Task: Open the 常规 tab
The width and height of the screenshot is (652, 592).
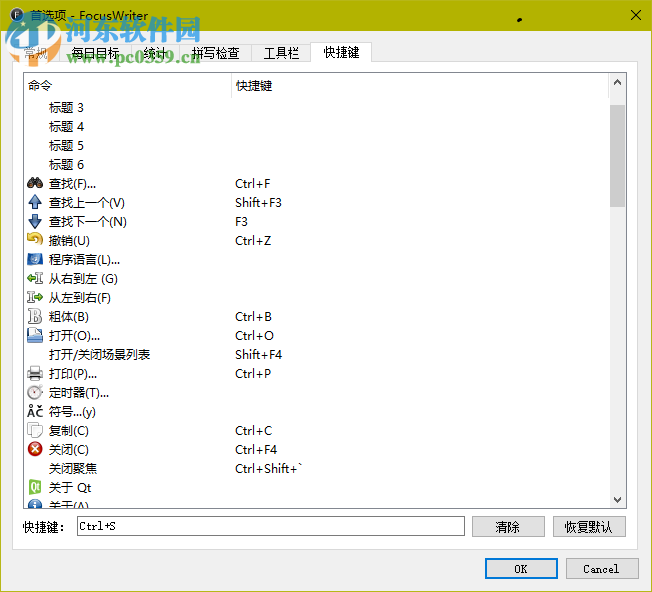Action: pyautogui.click(x=36, y=53)
